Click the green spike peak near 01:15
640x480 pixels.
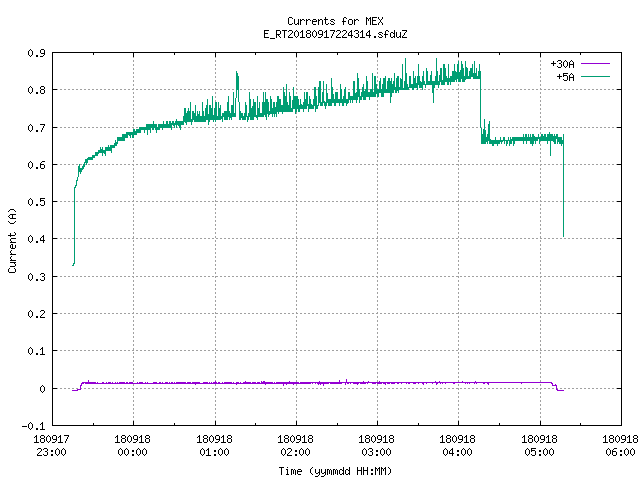coord(237,73)
